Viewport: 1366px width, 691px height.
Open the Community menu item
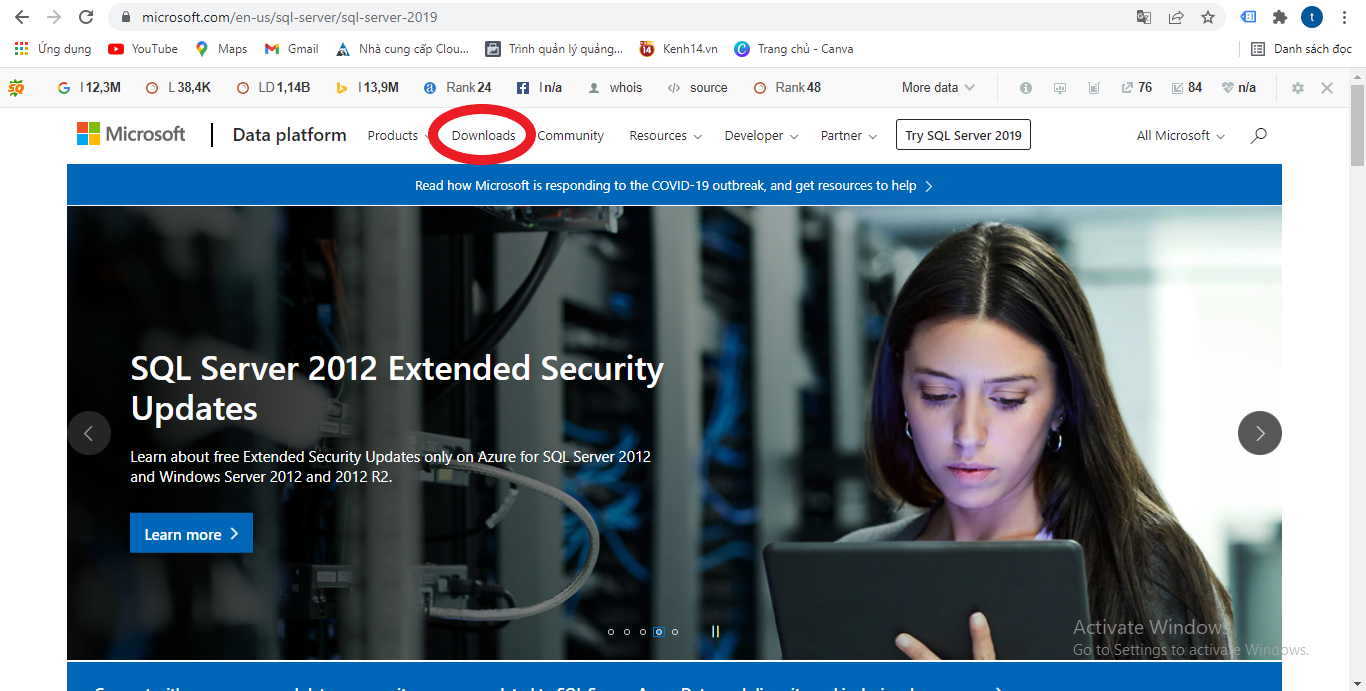click(570, 136)
